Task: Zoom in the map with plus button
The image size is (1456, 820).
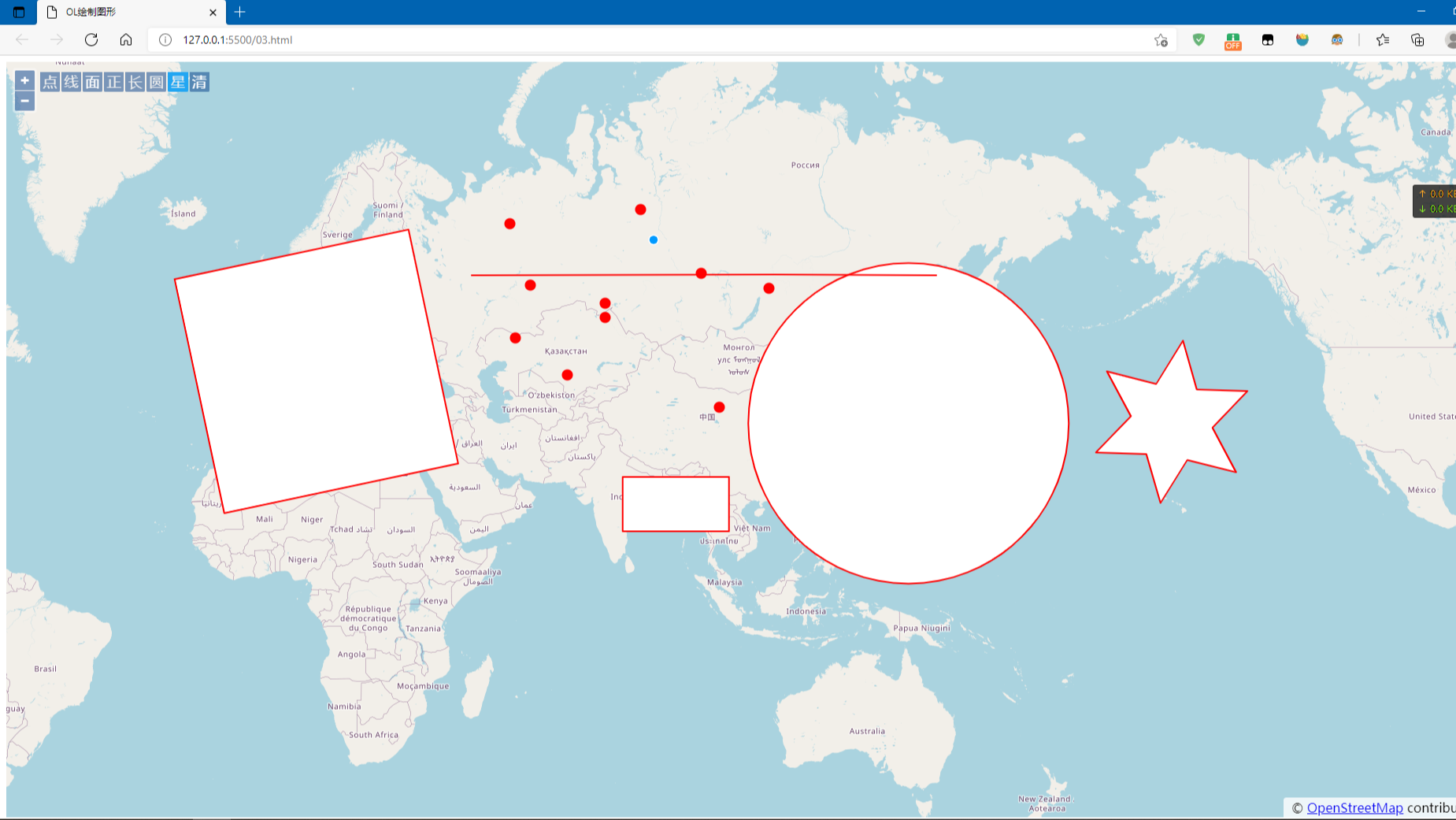Action: point(24,80)
